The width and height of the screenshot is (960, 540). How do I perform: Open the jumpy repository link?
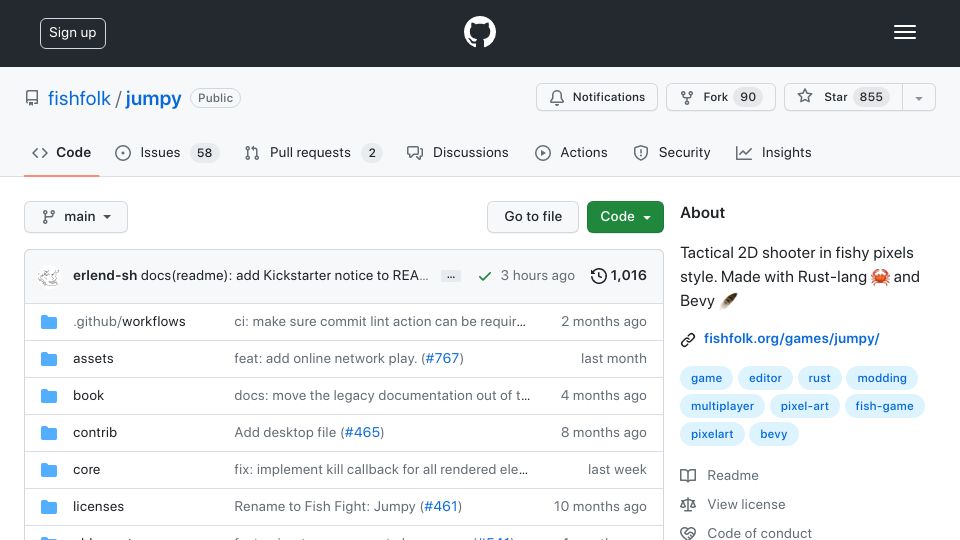153,98
